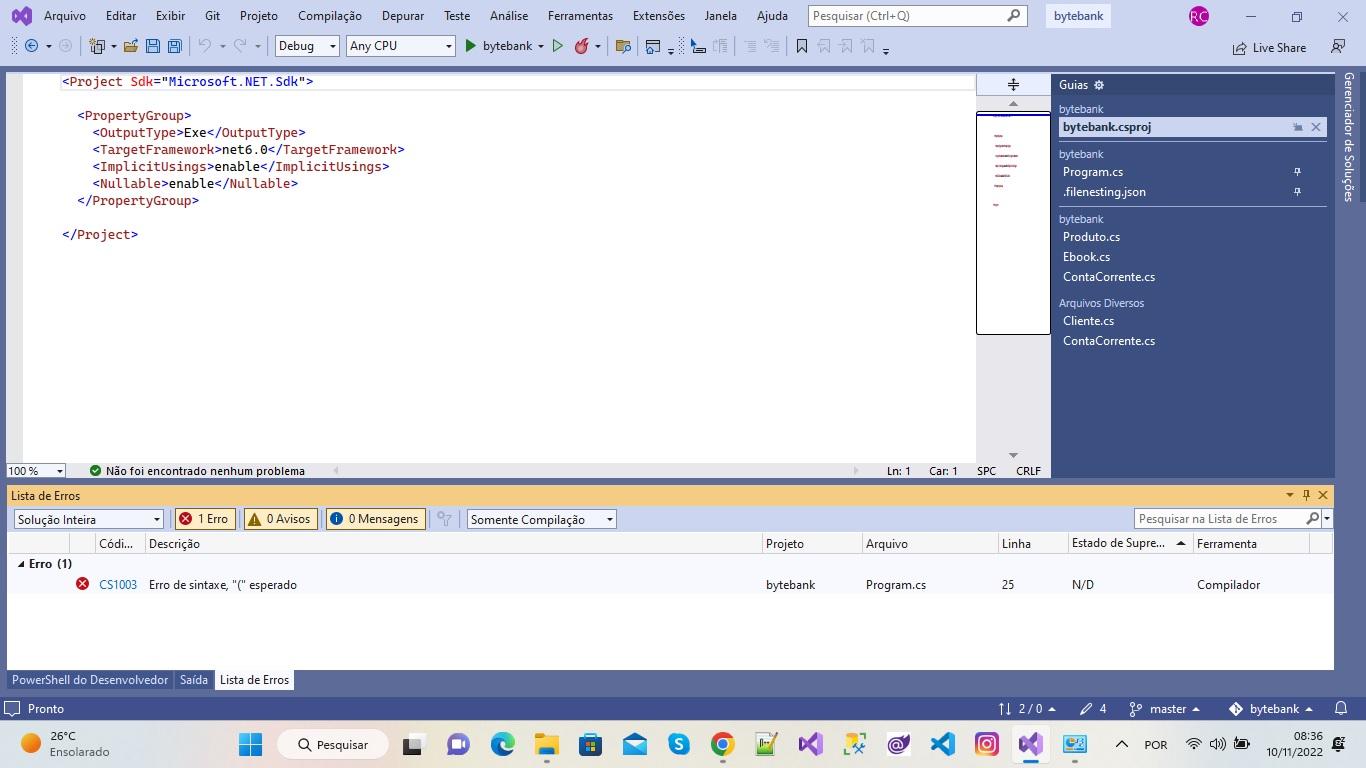Click the window layout toolbar icon
The image size is (1366, 768).
coord(653,46)
